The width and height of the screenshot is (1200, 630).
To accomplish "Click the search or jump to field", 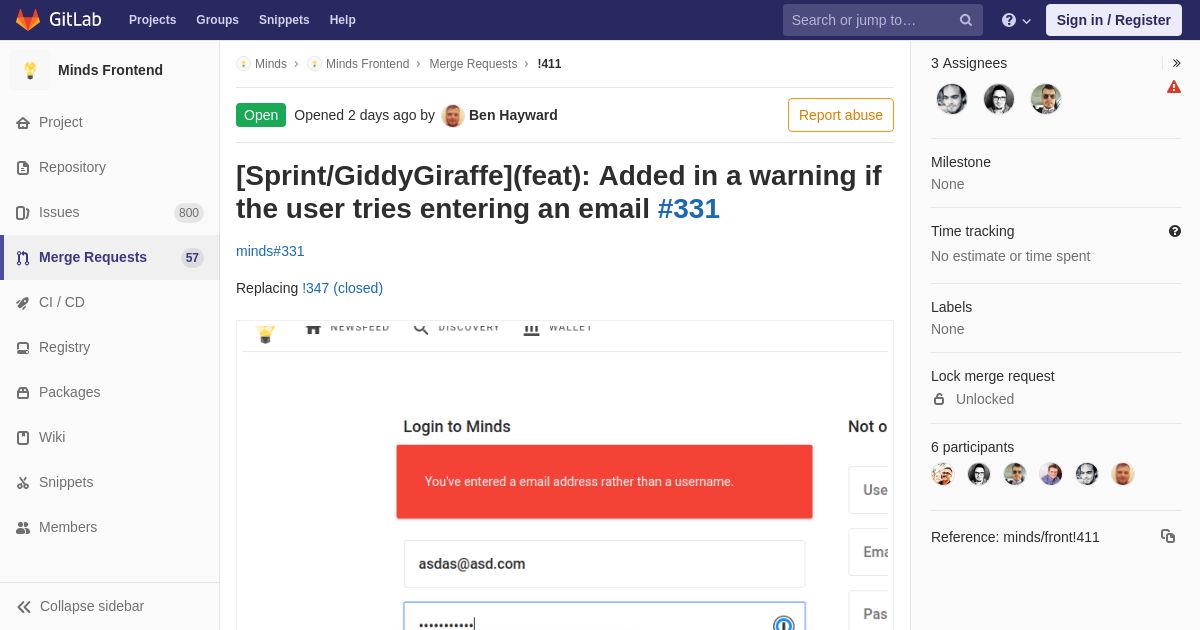I will tap(883, 20).
